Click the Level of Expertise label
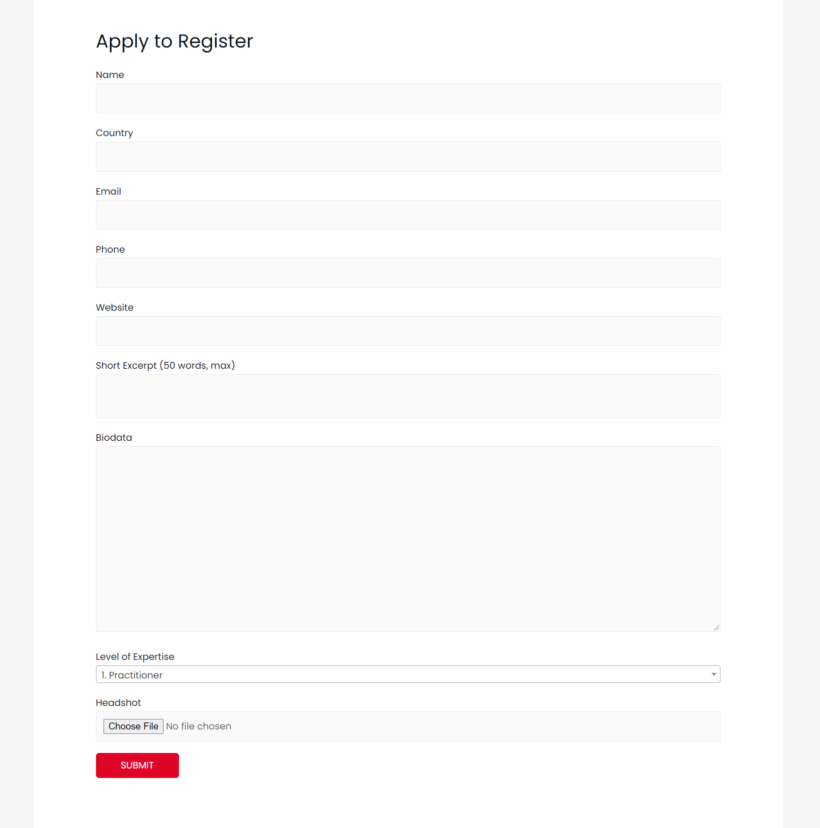 (x=135, y=656)
